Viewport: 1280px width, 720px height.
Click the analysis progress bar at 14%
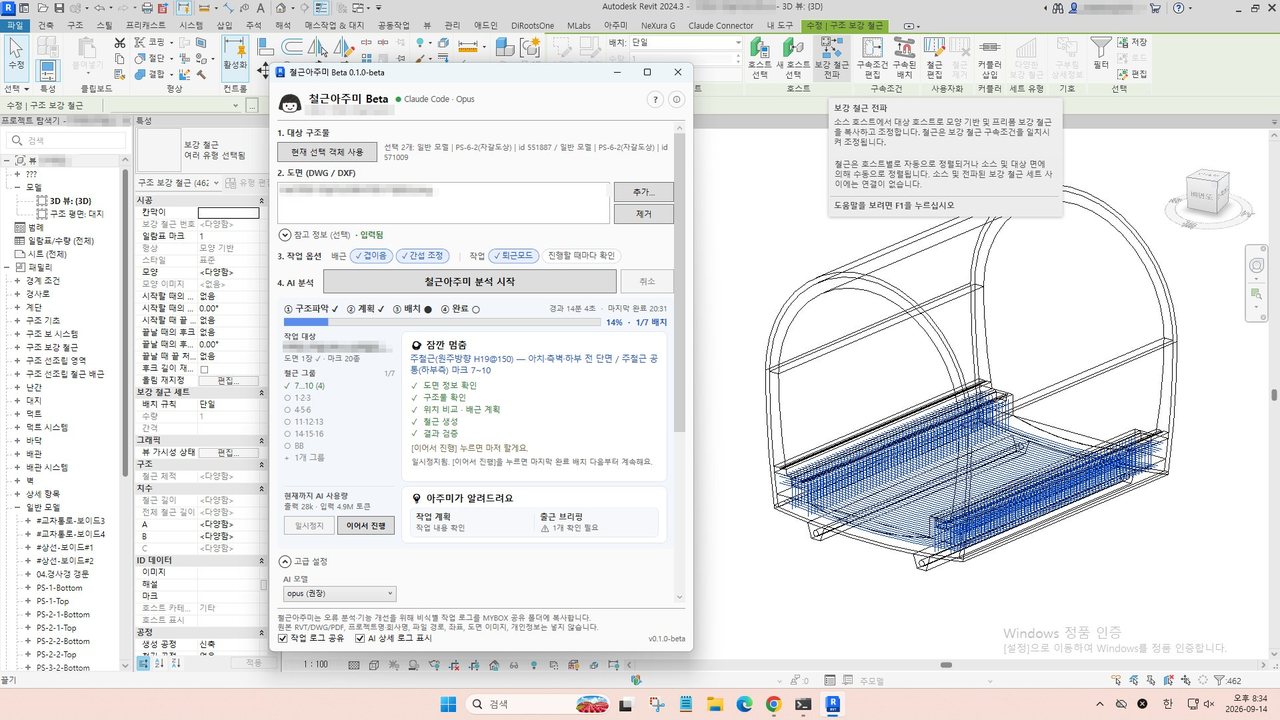[x=441, y=322]
